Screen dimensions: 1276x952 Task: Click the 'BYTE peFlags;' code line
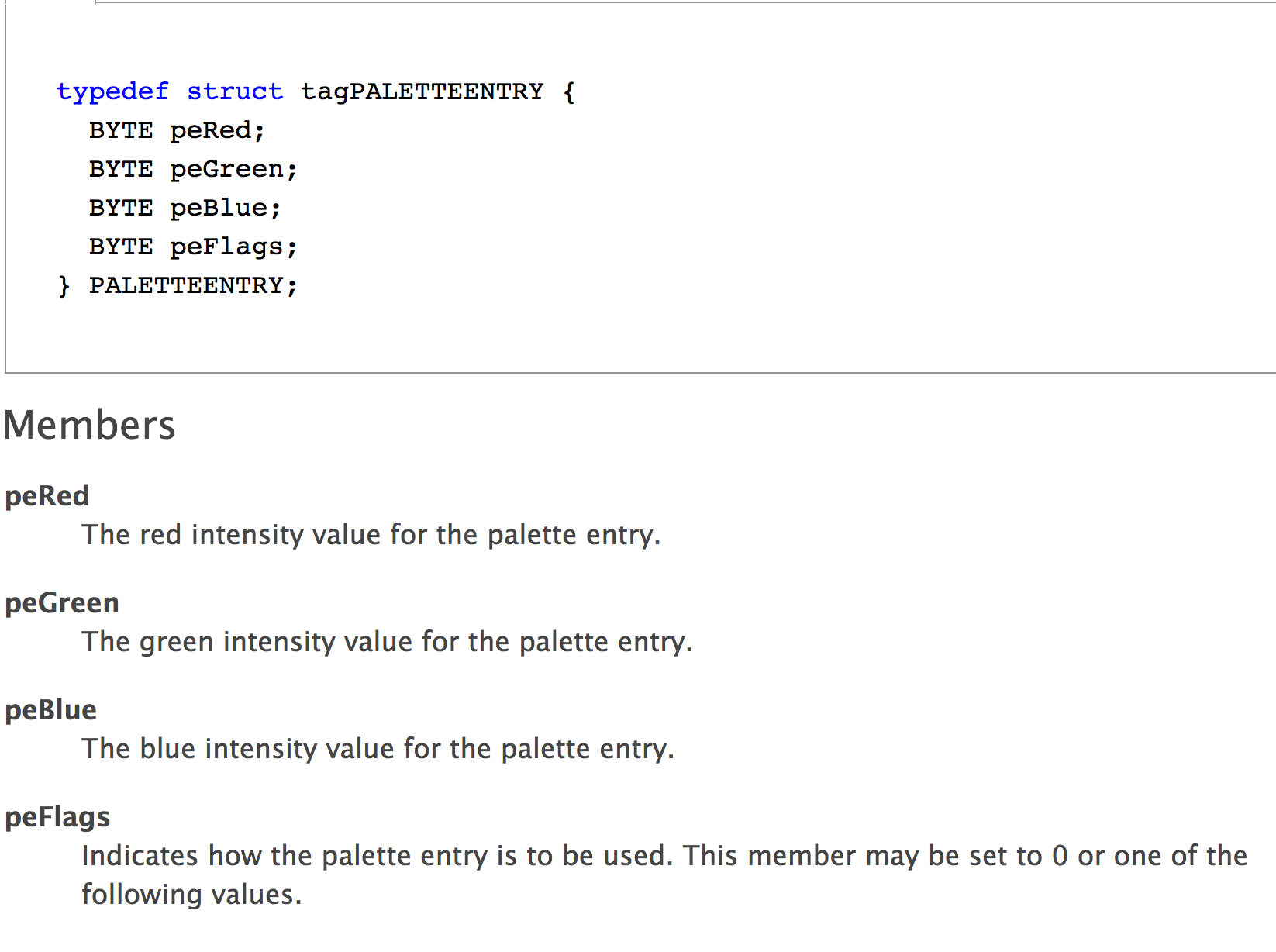193,247
